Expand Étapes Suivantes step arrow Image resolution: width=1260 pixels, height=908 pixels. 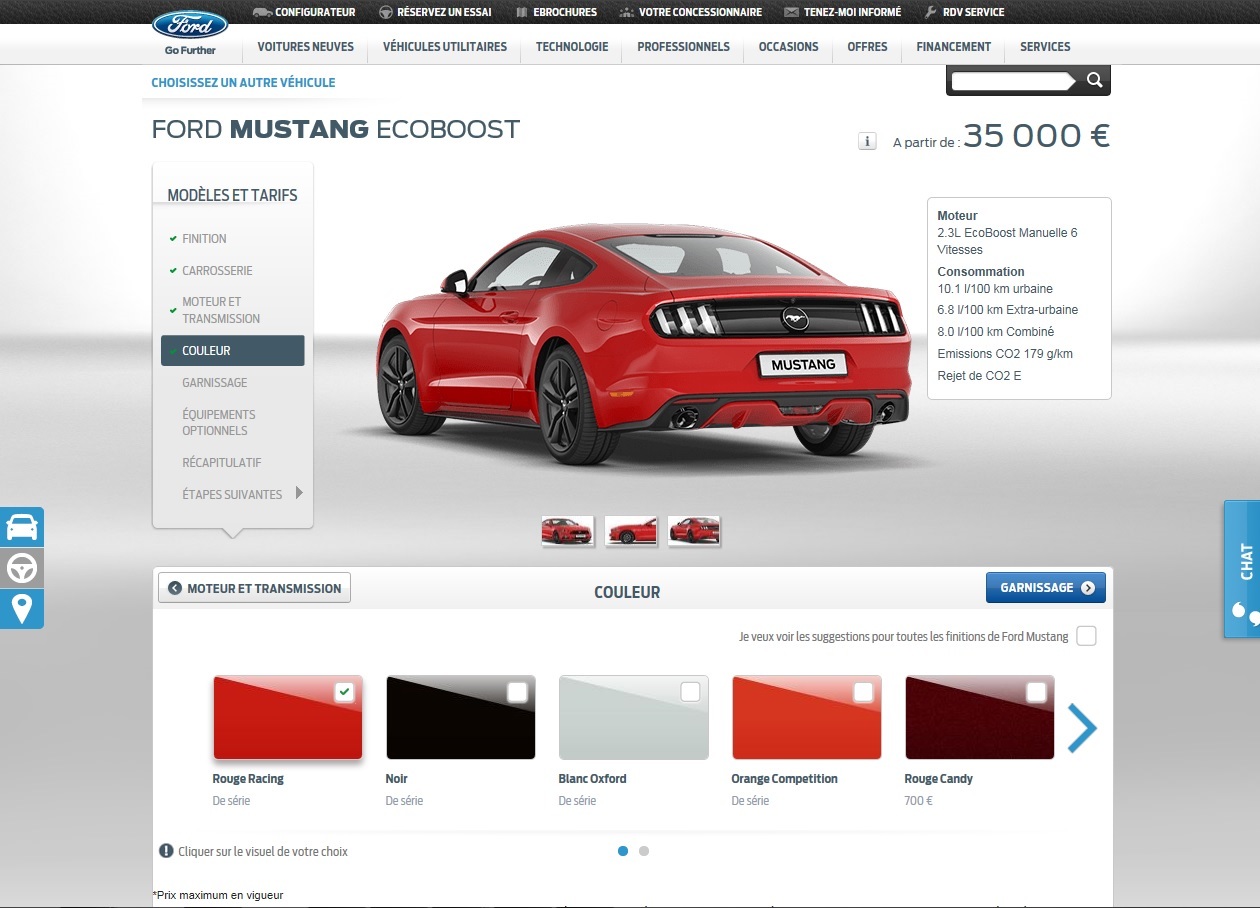pyautogui.click(x=299, y=493)
